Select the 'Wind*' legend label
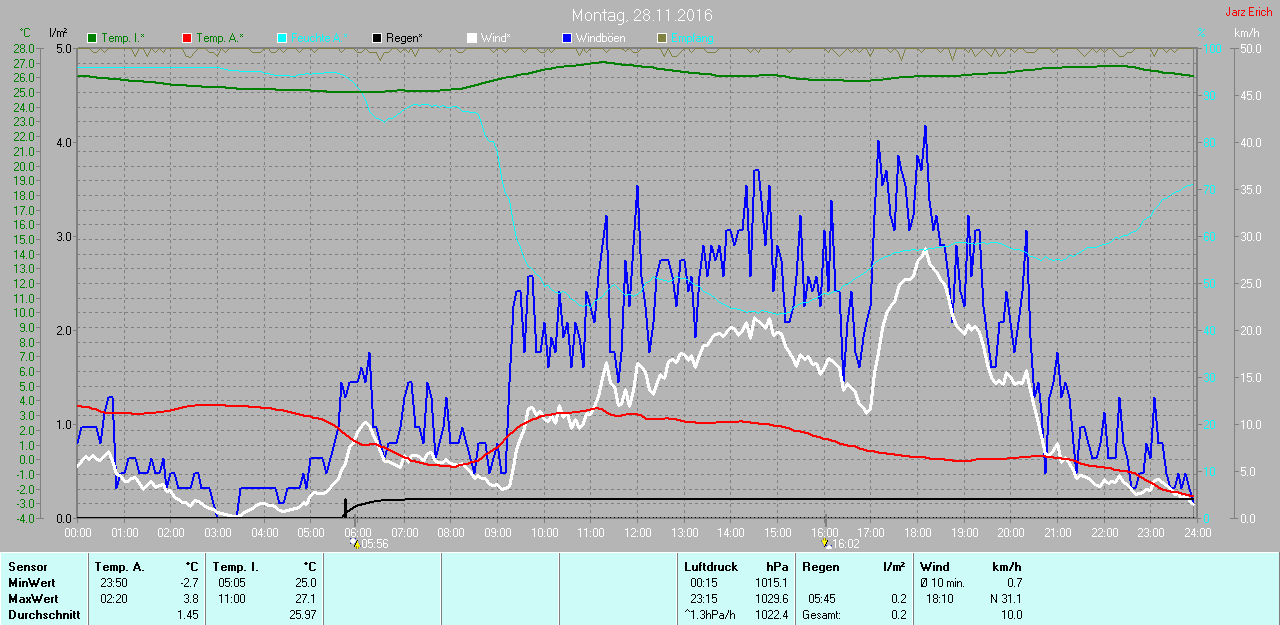1280x625 pixels. click(x=496, y=38)
